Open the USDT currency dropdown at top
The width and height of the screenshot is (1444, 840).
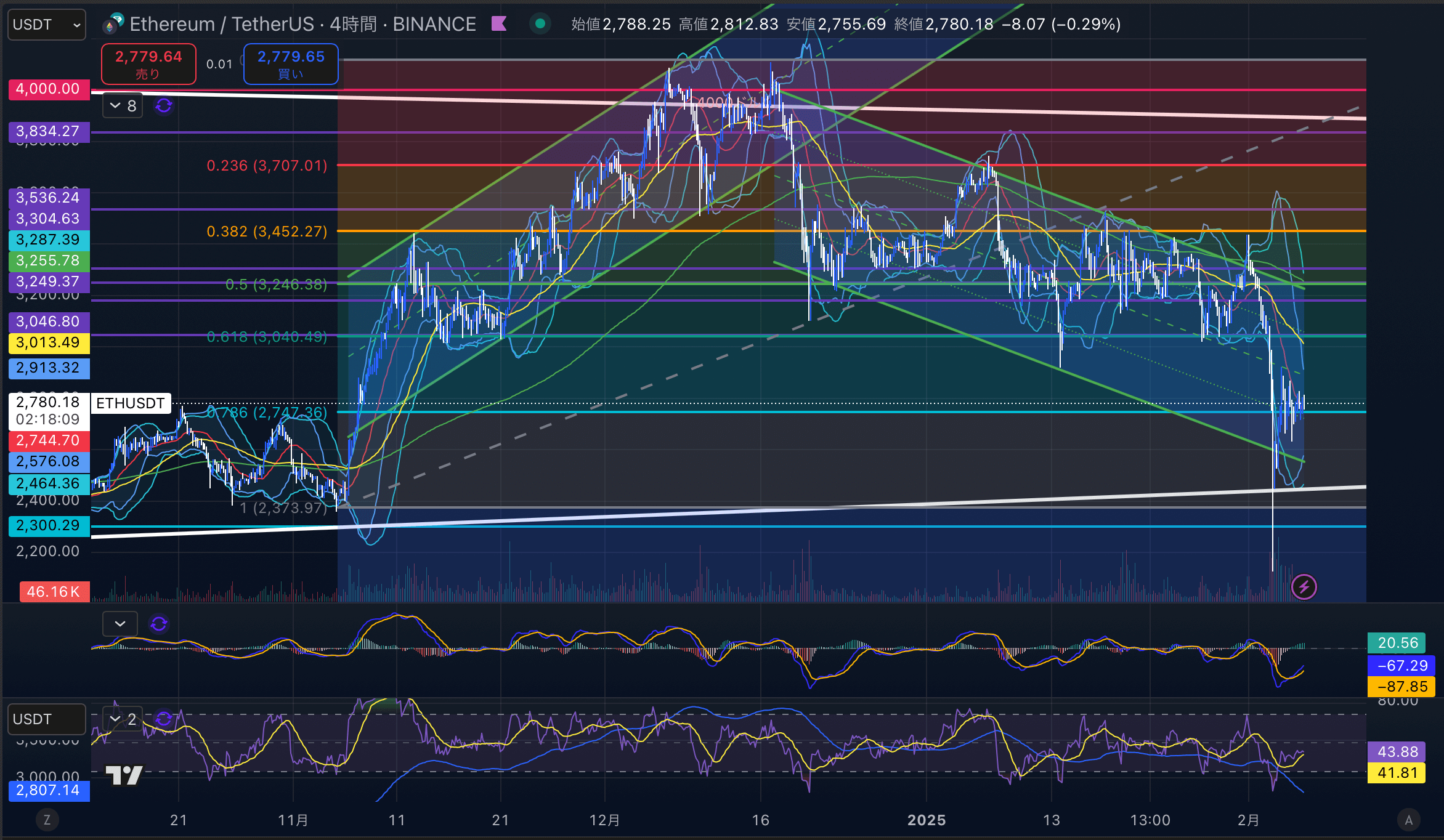point(46,25)
